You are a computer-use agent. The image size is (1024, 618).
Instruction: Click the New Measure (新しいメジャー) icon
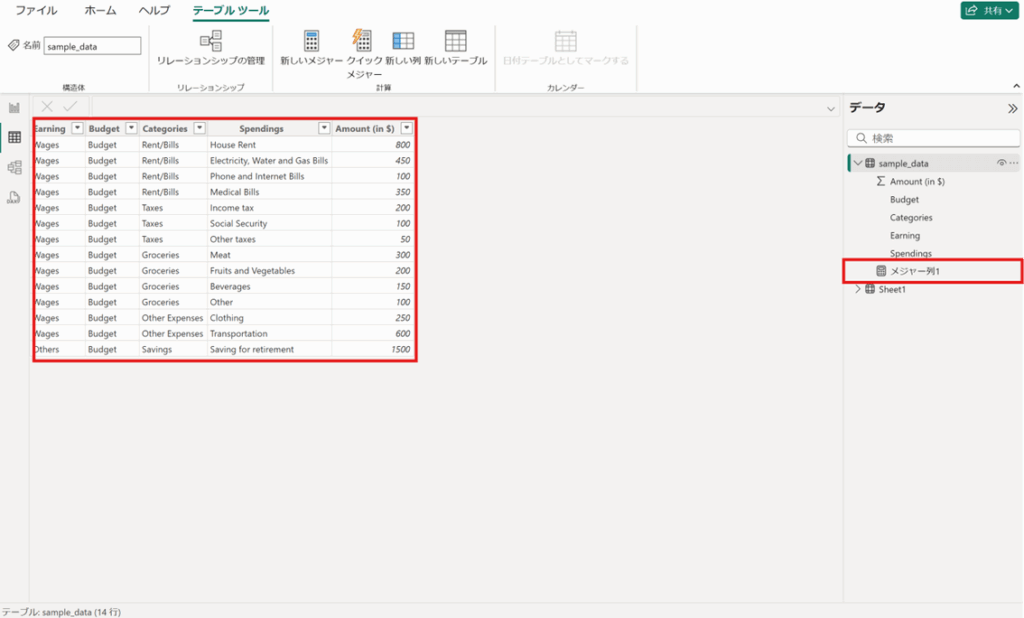point(311,41)
